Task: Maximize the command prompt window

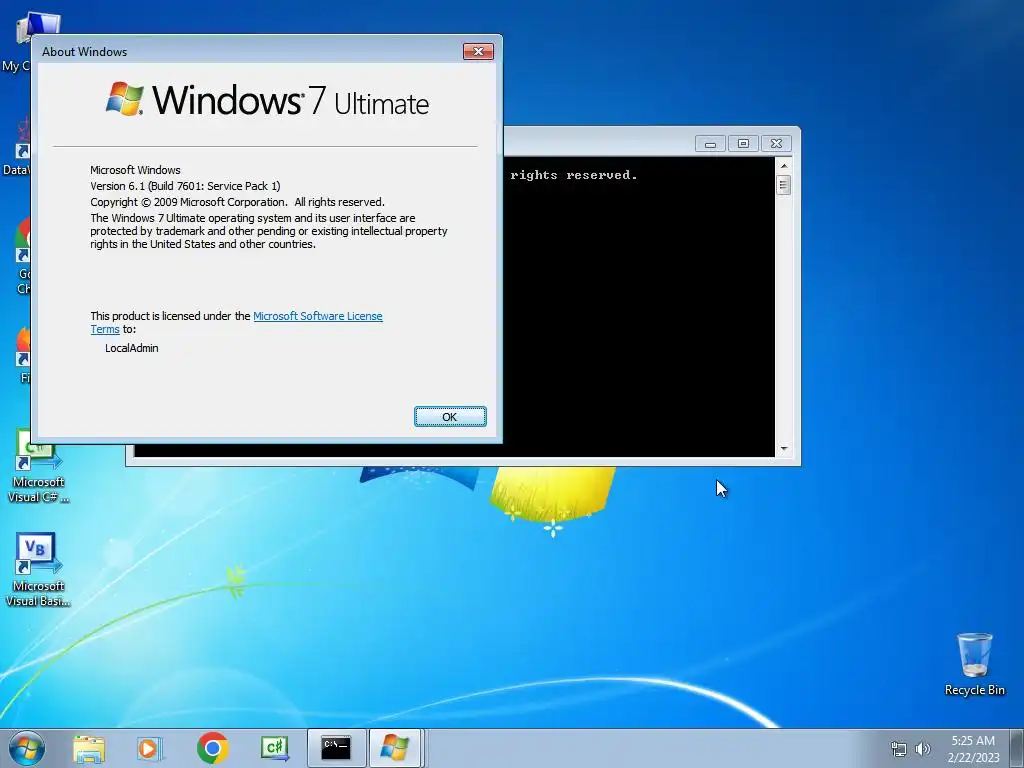Action: [743, 144]
